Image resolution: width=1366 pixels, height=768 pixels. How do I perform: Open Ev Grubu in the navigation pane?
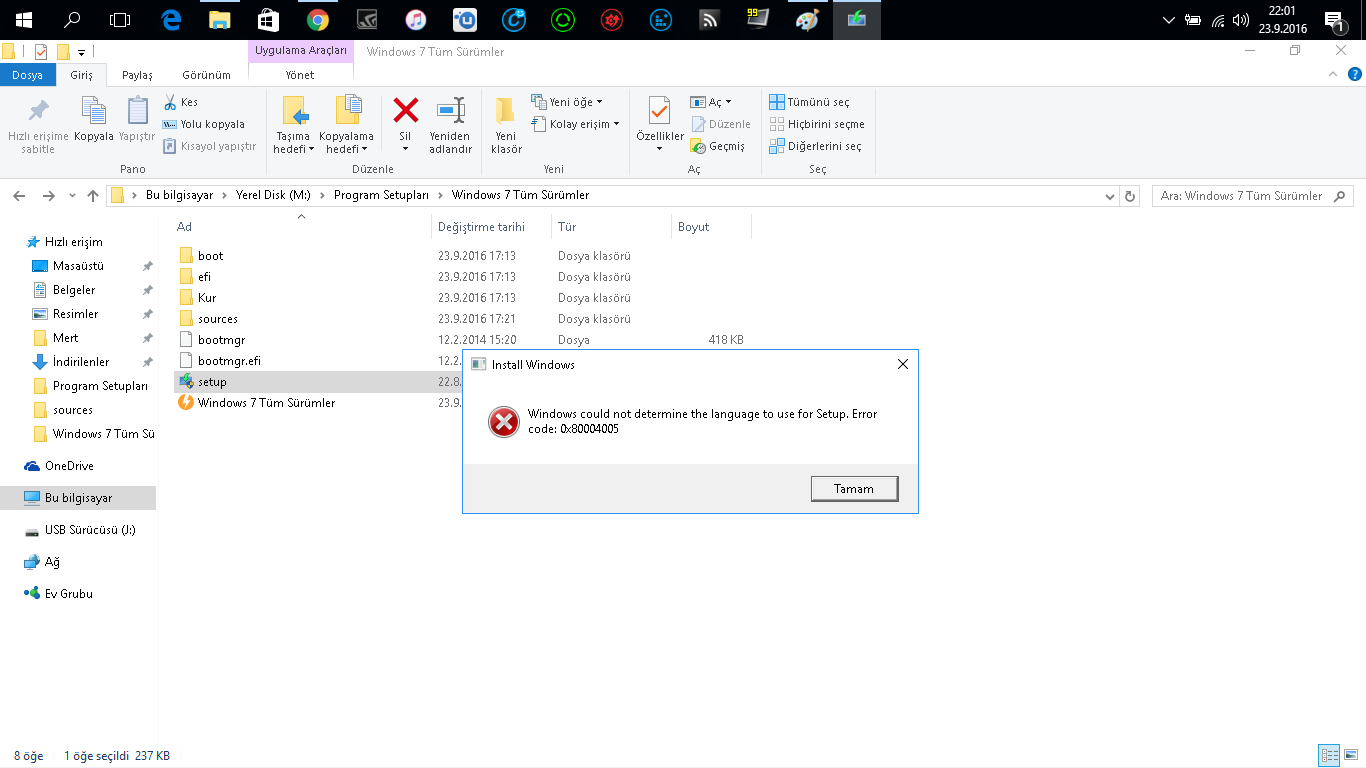click(68, 594)
